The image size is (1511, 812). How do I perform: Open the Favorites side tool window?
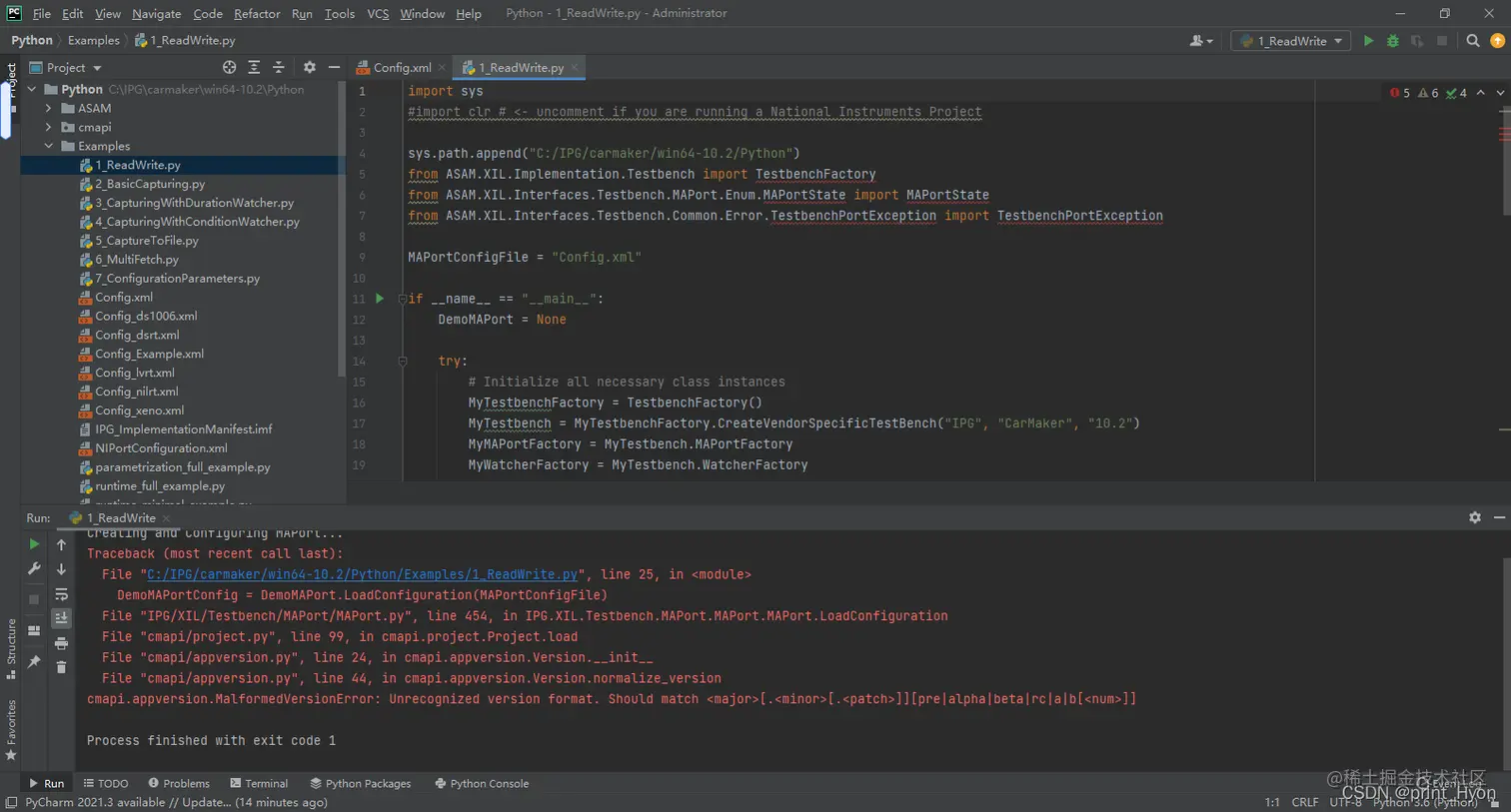click(11, 729)
